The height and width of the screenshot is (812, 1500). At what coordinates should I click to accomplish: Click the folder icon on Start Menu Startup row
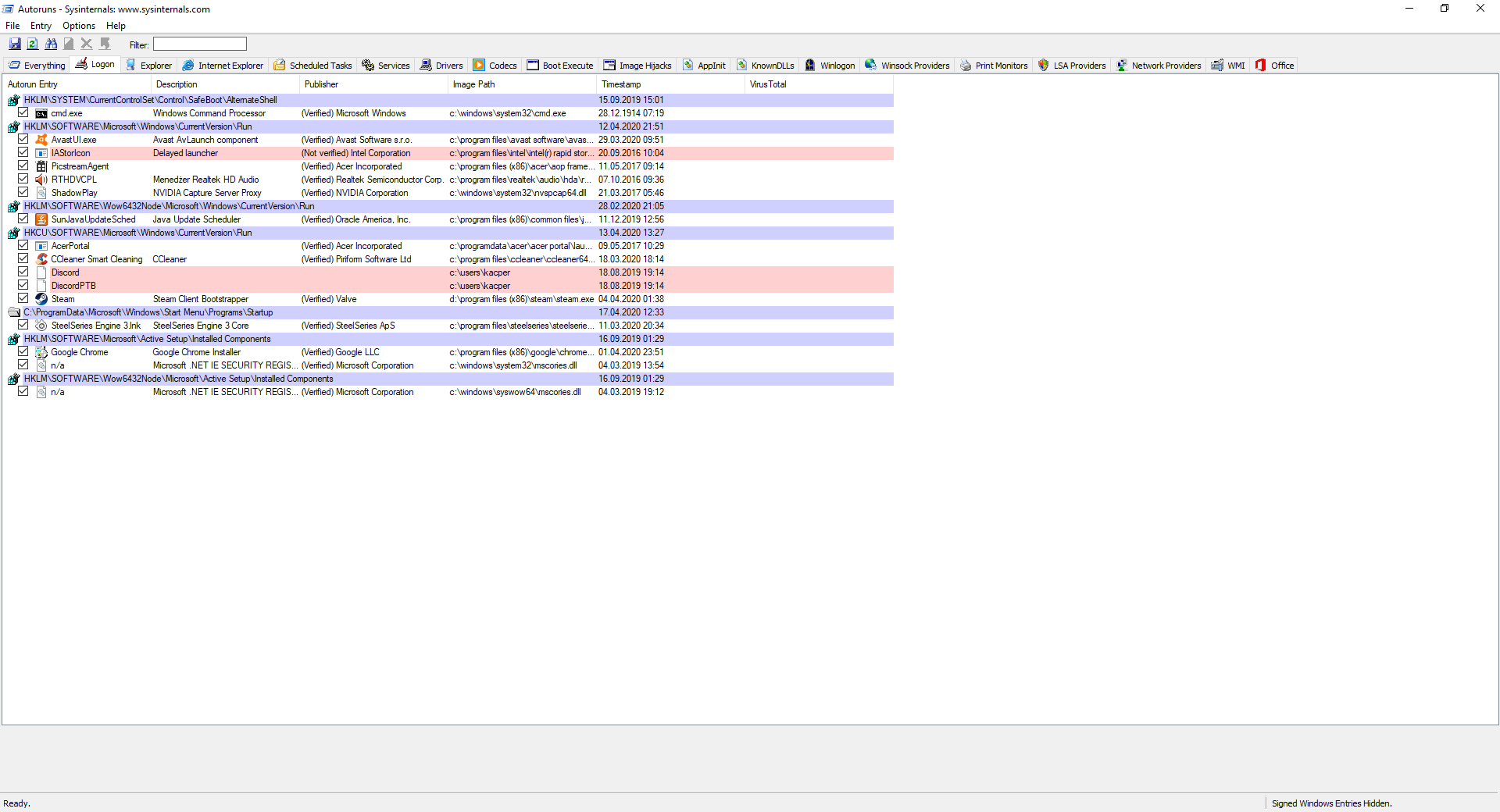click(13, 312)
